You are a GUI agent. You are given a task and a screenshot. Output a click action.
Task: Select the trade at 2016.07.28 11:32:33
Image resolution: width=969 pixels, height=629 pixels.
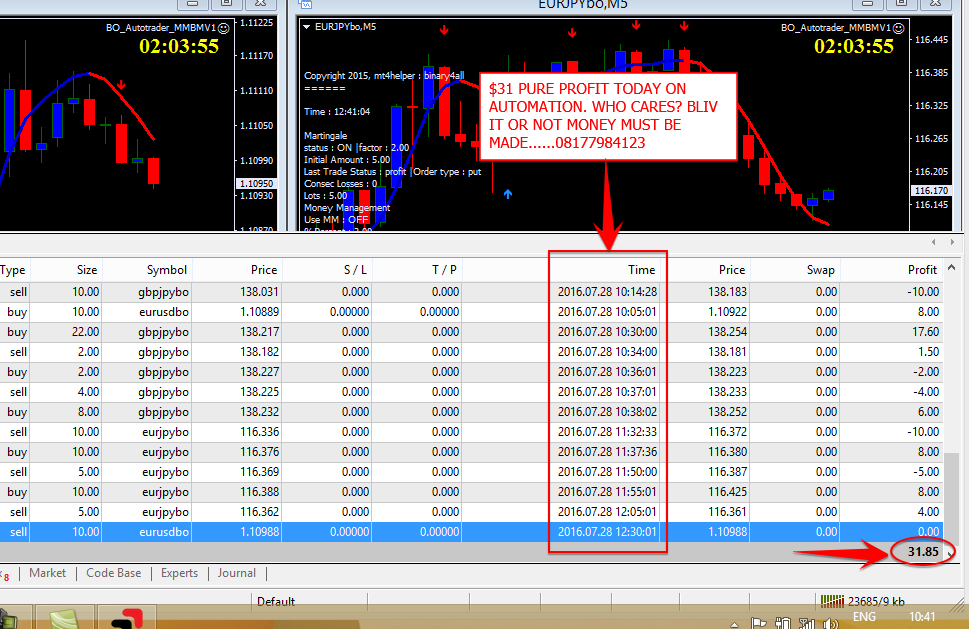[470, 432]
